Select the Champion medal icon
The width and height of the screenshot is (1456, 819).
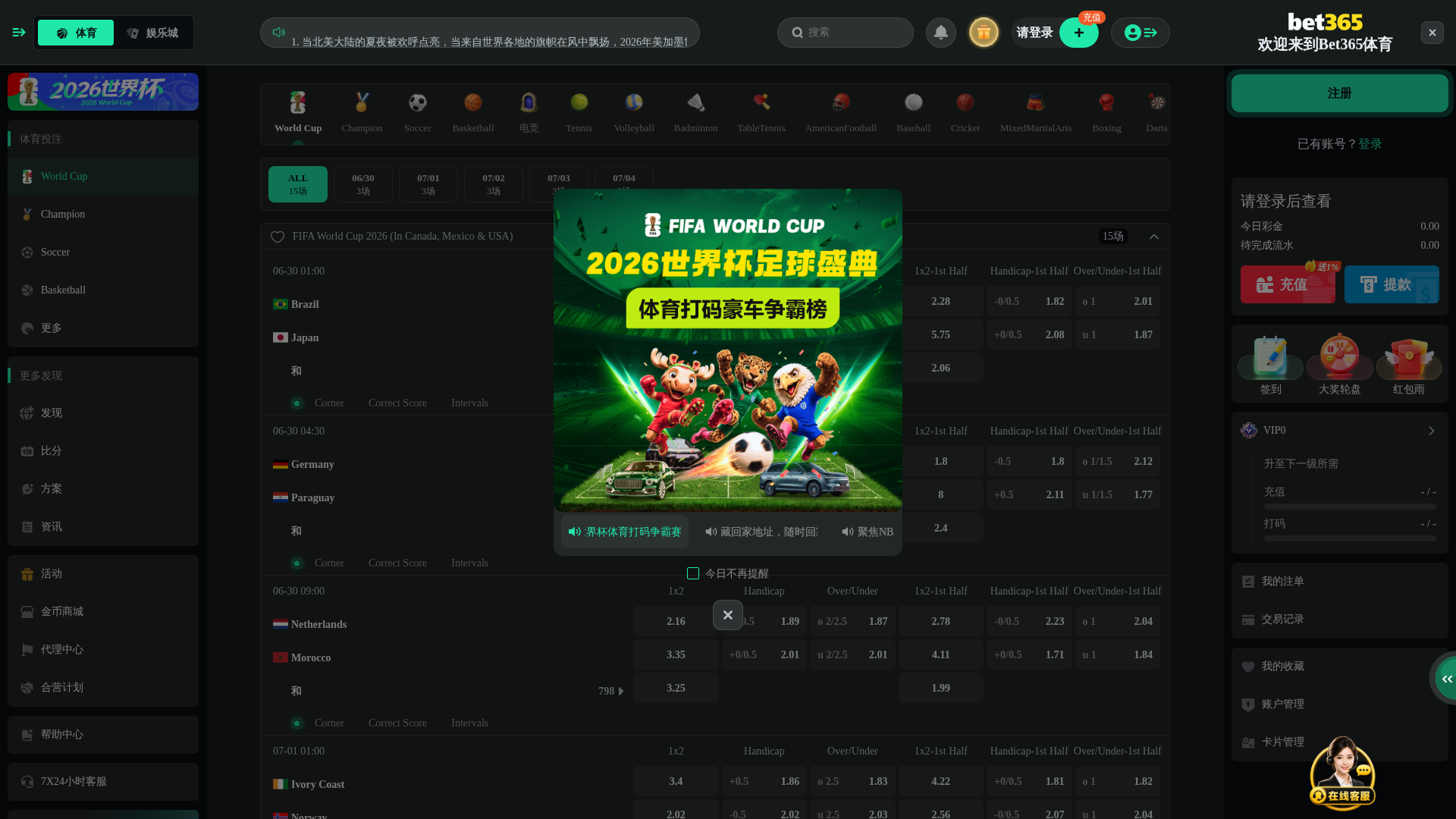(x=362, y=102)
